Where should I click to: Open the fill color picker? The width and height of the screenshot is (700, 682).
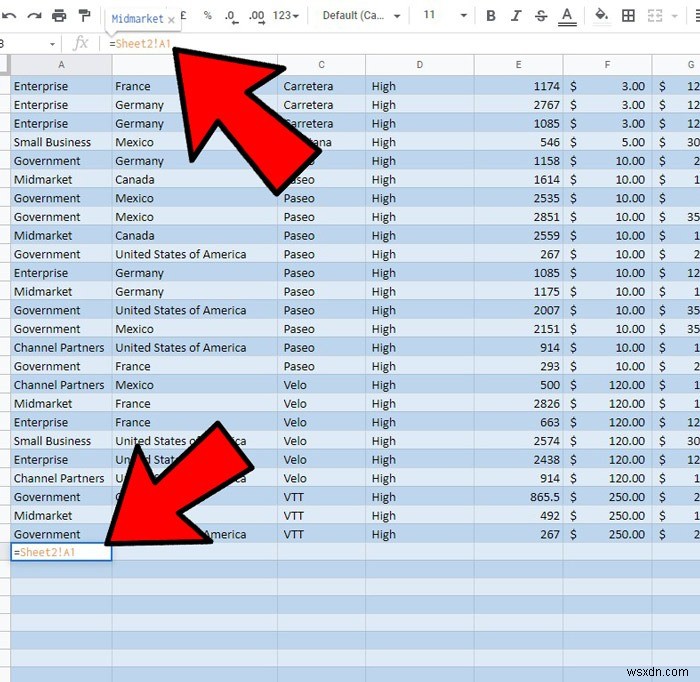(x=602, y=16)
